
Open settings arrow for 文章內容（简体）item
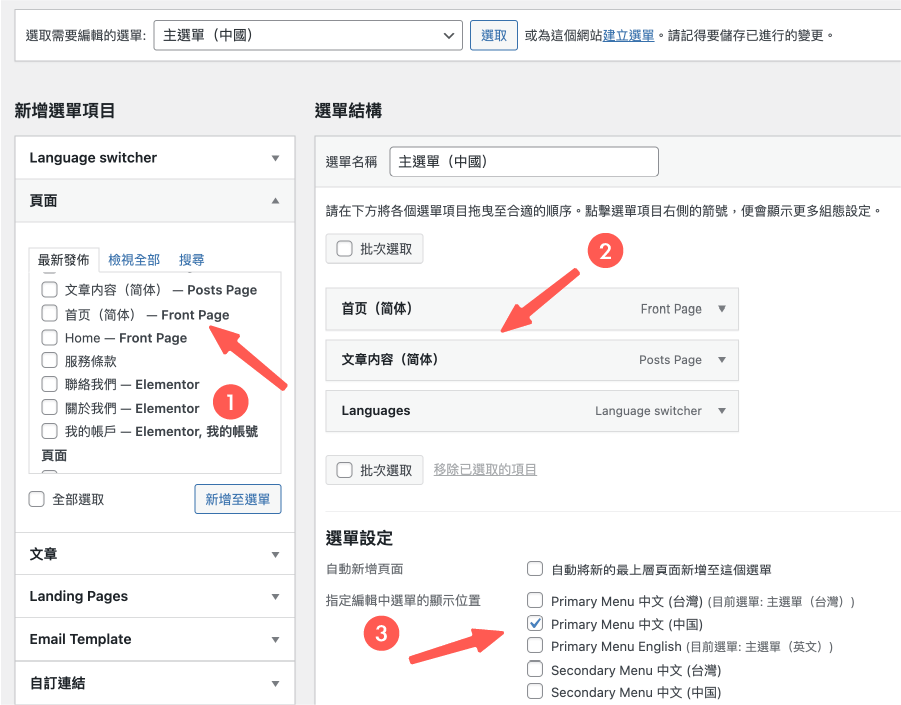tap(722, 360)
